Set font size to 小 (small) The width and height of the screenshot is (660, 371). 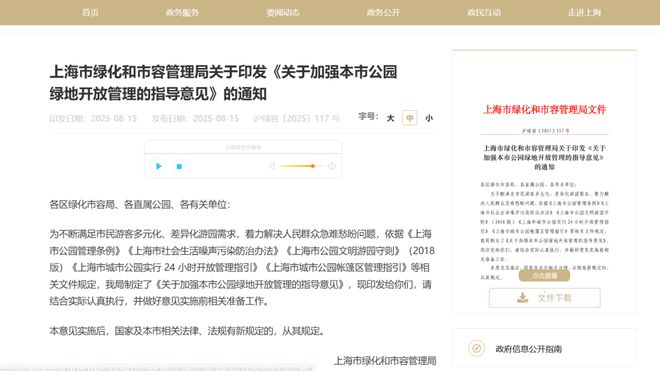pos(429,118)
